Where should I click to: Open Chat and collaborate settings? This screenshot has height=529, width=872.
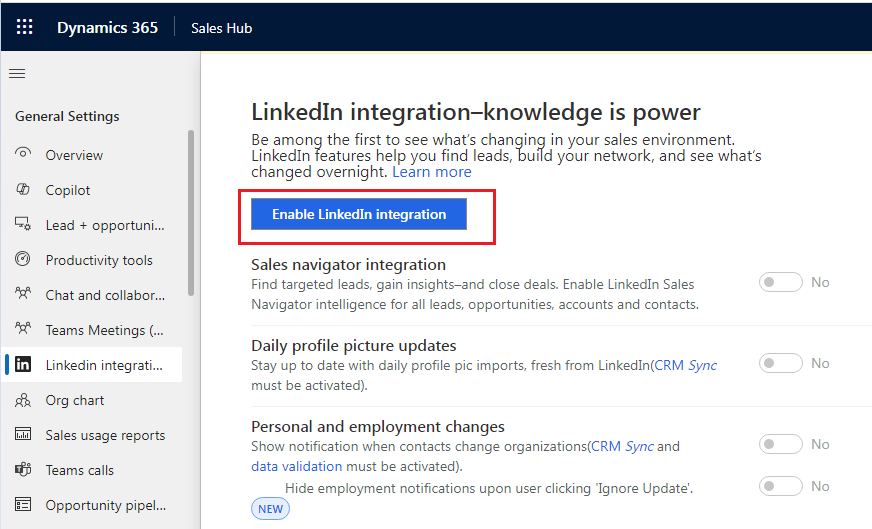coord(93,295)
